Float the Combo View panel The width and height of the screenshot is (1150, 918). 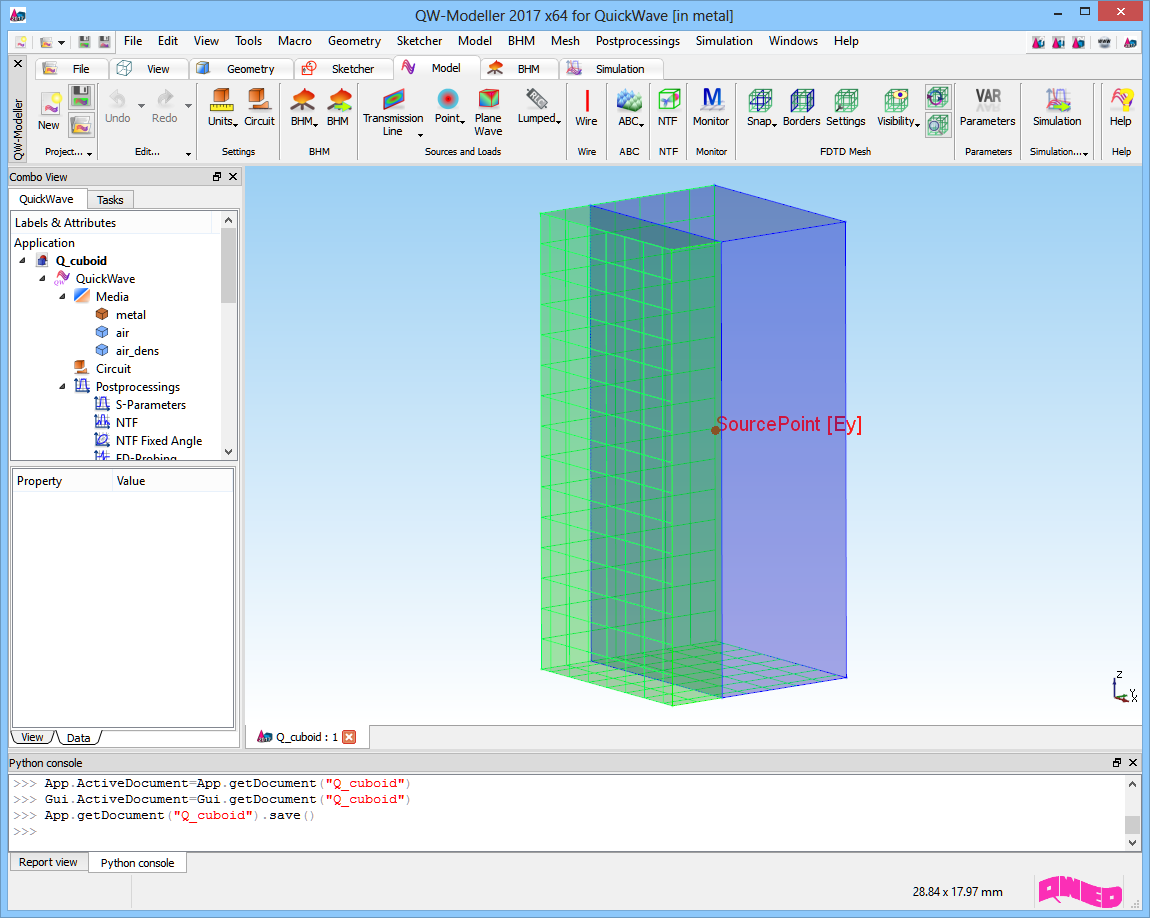point(217,177)
